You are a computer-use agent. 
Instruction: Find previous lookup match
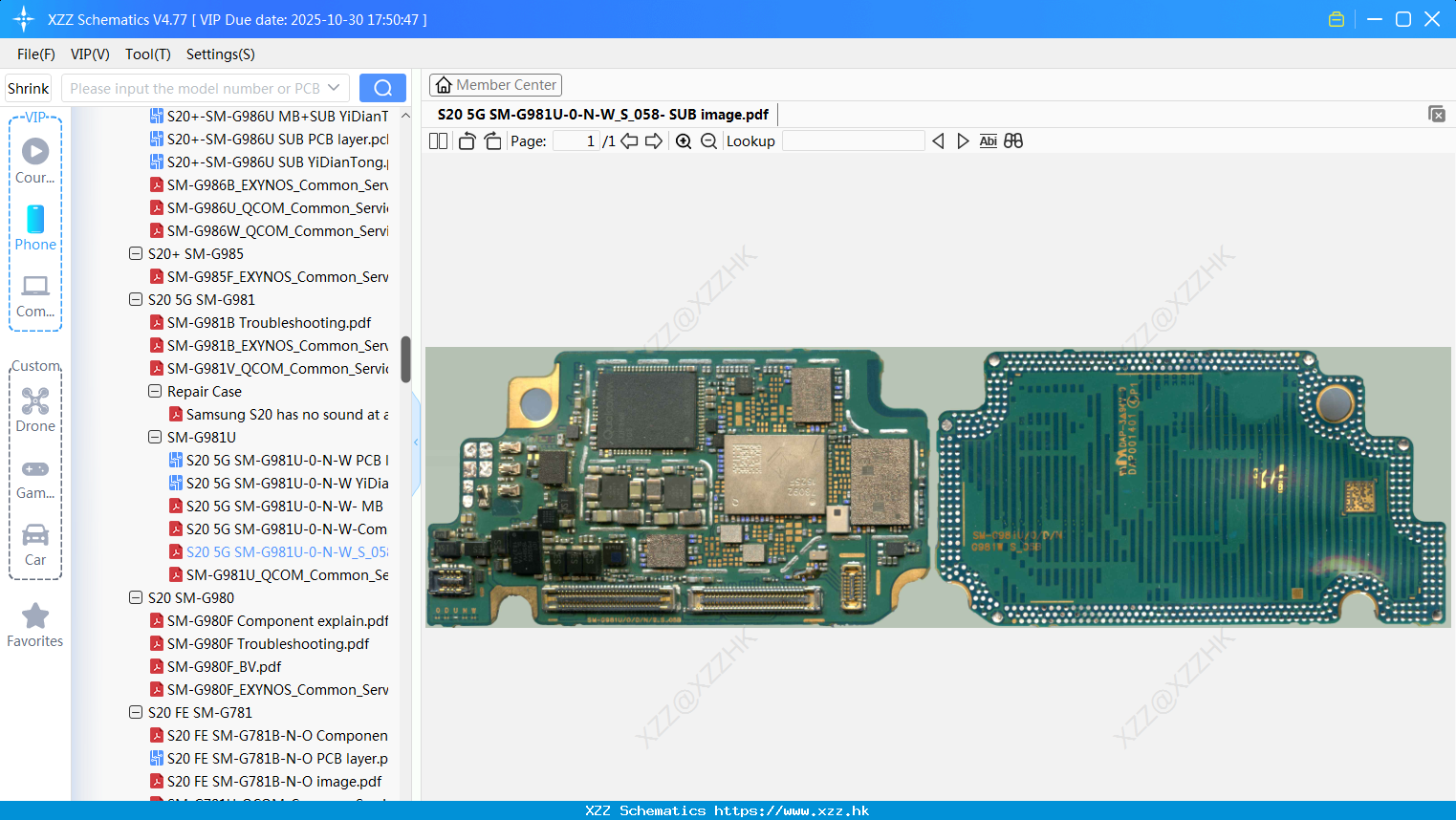938,141
